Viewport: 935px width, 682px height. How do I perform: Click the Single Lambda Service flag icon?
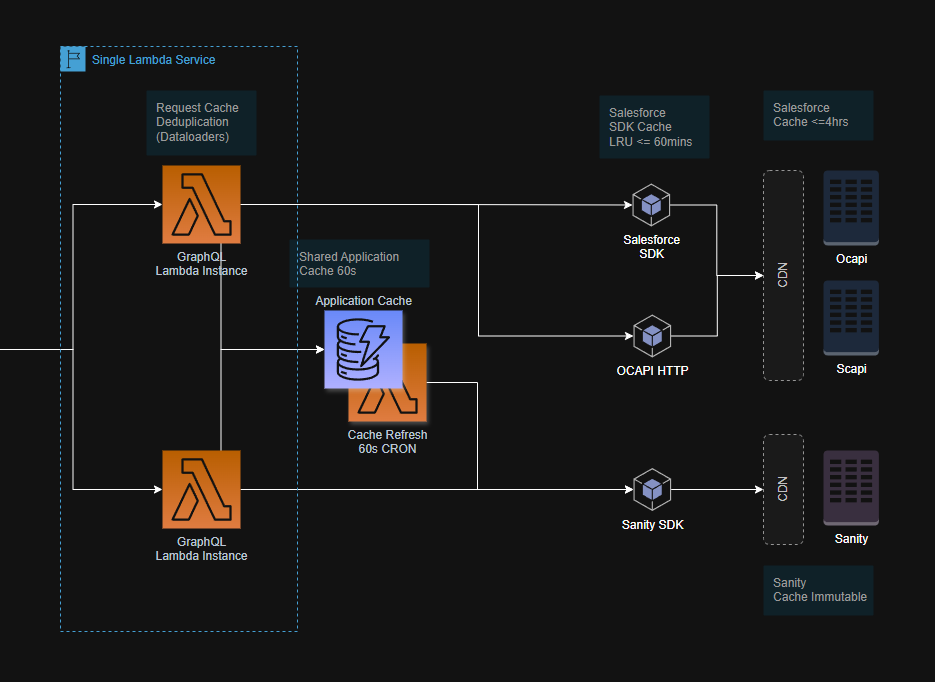click(73, 59)
